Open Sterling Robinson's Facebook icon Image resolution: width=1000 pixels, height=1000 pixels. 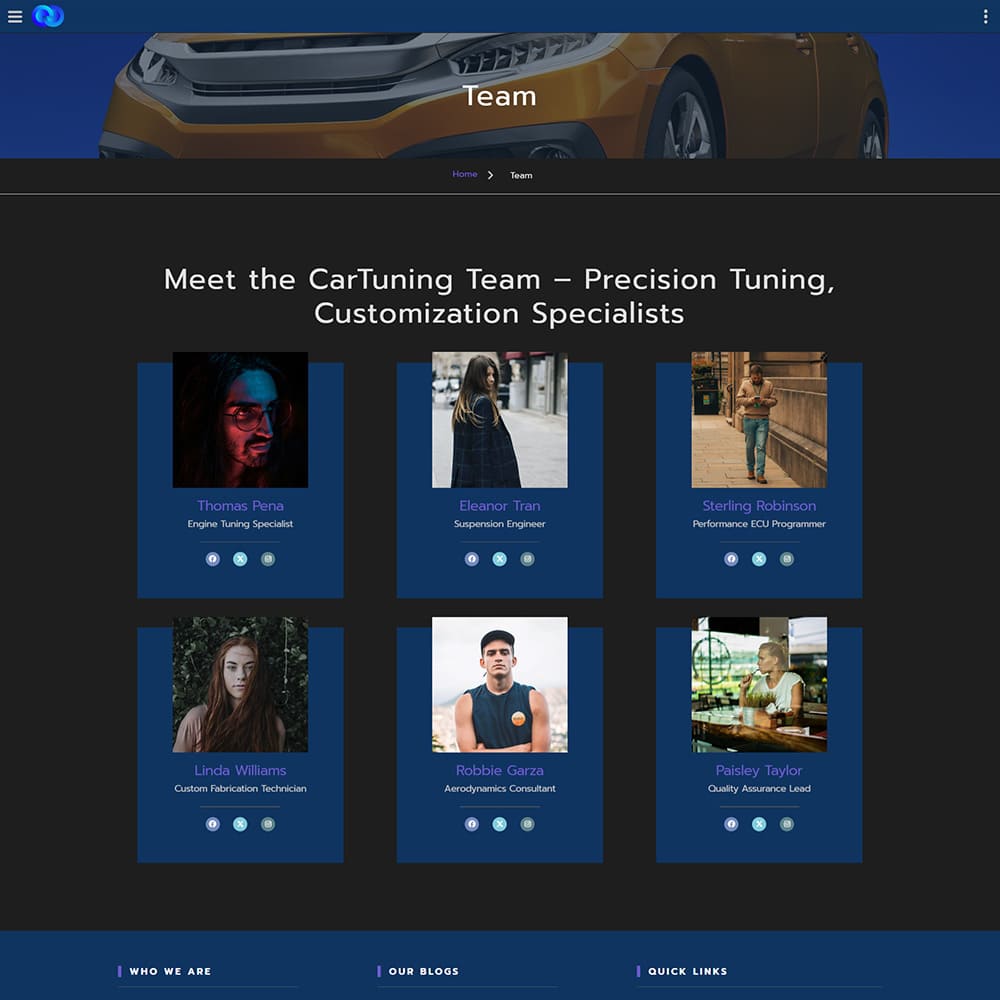tap(732, 559)
